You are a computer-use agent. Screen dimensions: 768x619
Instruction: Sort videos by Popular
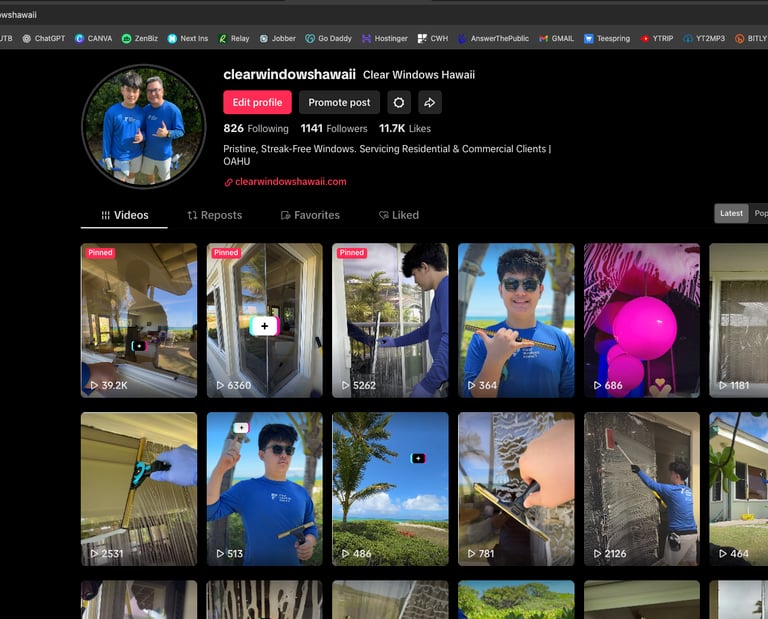tap(759, 214)
